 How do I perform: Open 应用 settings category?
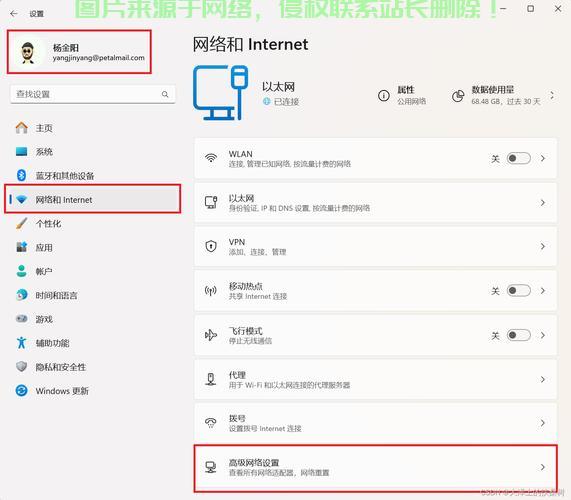pos(93,248)
